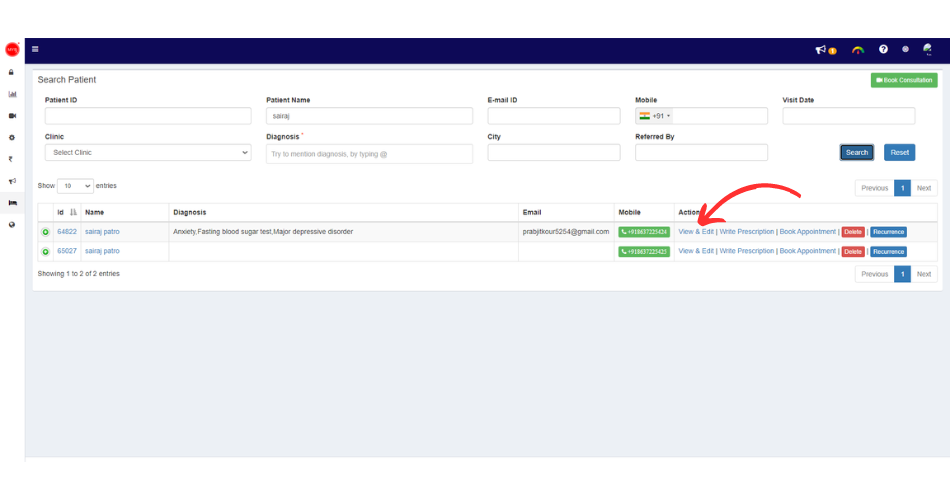Click the hamburger menu icon in top bar

[x=35, y=49]
